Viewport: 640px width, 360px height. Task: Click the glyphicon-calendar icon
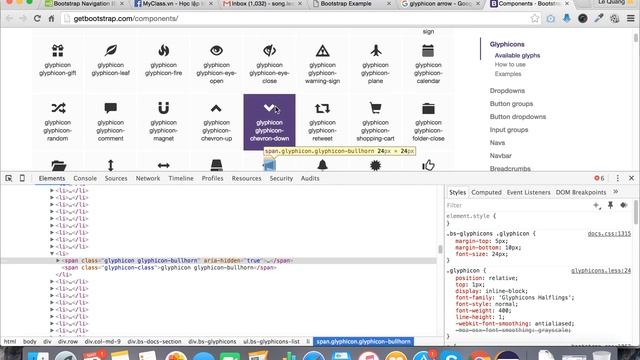pos(428,51)
